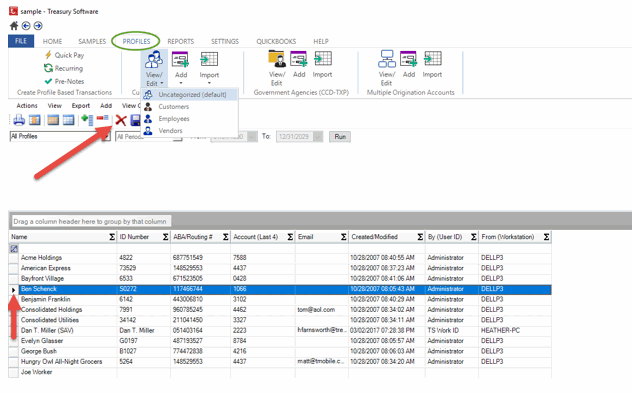Click the red X delete icon
This screenshot has width=632, height=394.
point(121,120)
